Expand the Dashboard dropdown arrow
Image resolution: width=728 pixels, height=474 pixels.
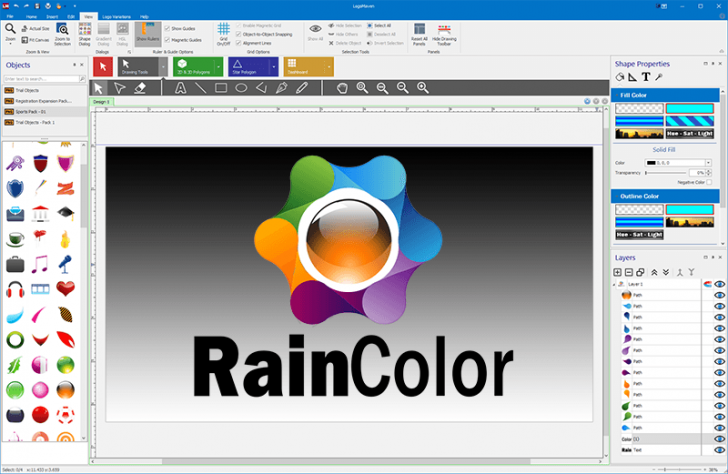(x=329, y=67)
